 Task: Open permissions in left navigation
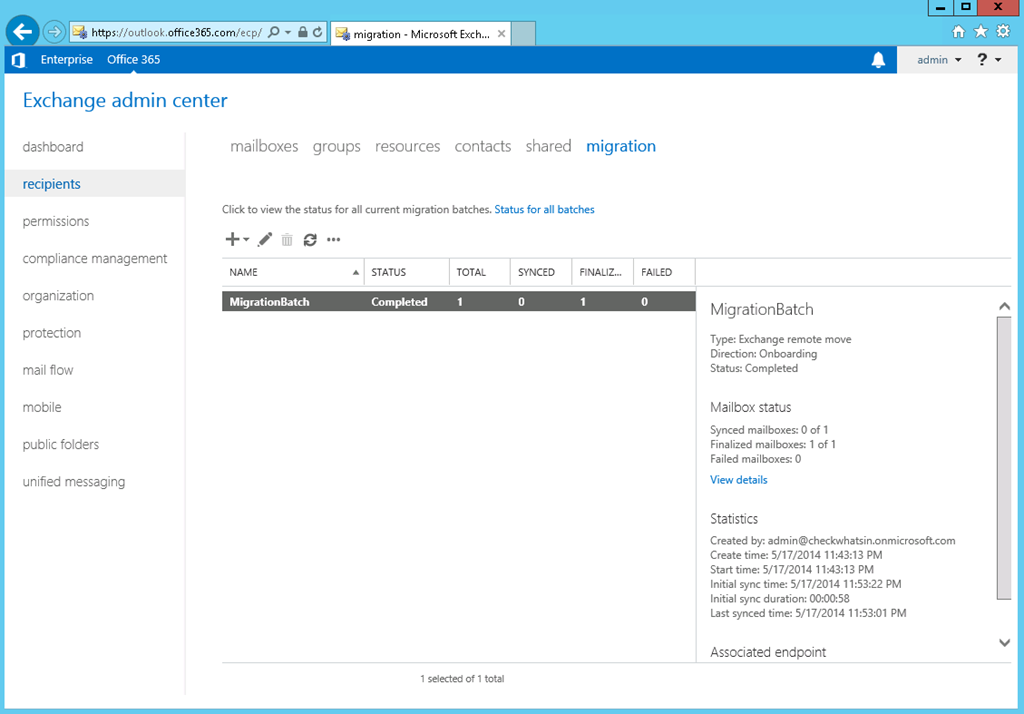56,221
